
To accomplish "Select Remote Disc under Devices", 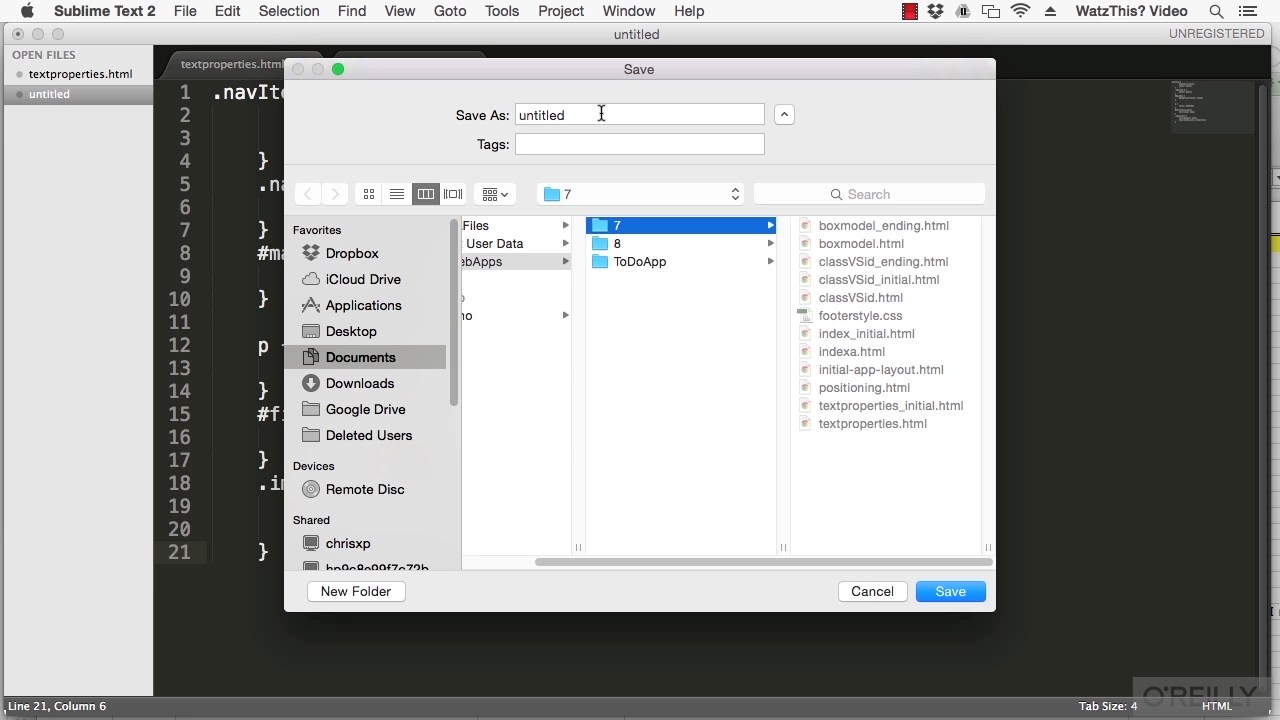I will coord(365,489).
